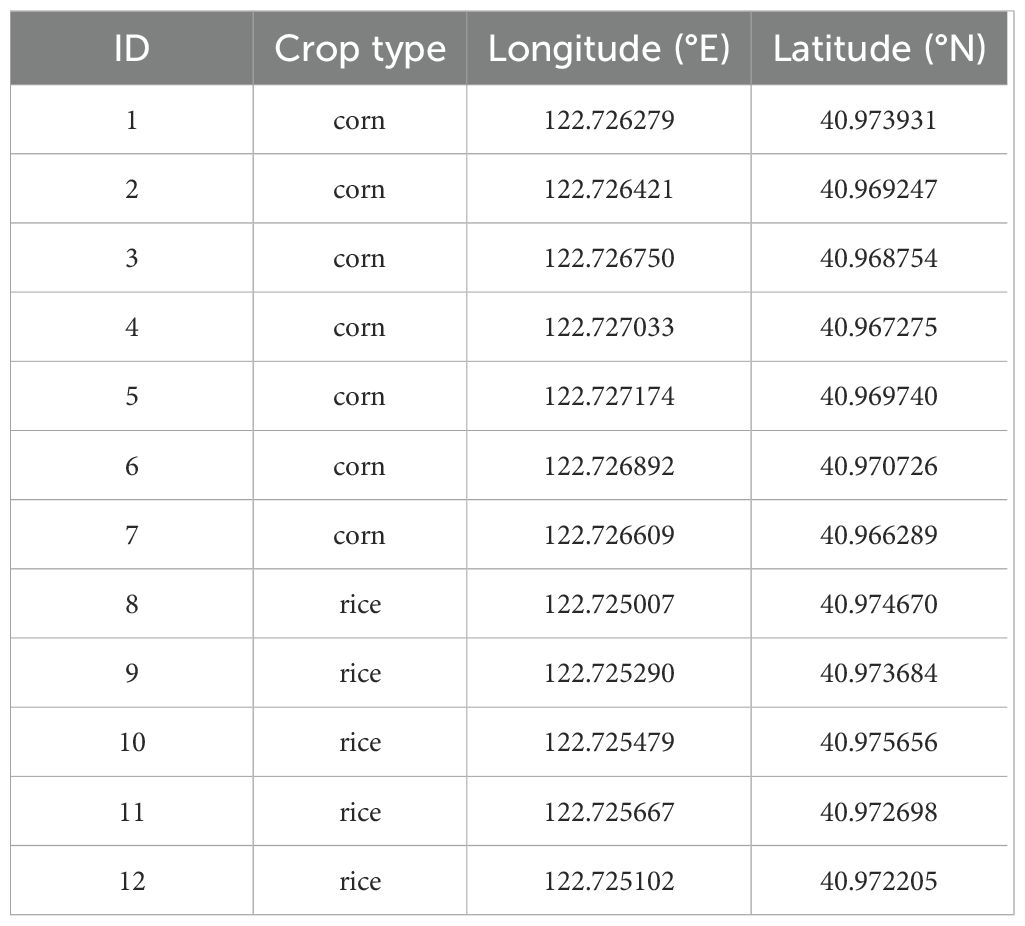
Task: Click ID cell number 7
Action: pos(131,535)
